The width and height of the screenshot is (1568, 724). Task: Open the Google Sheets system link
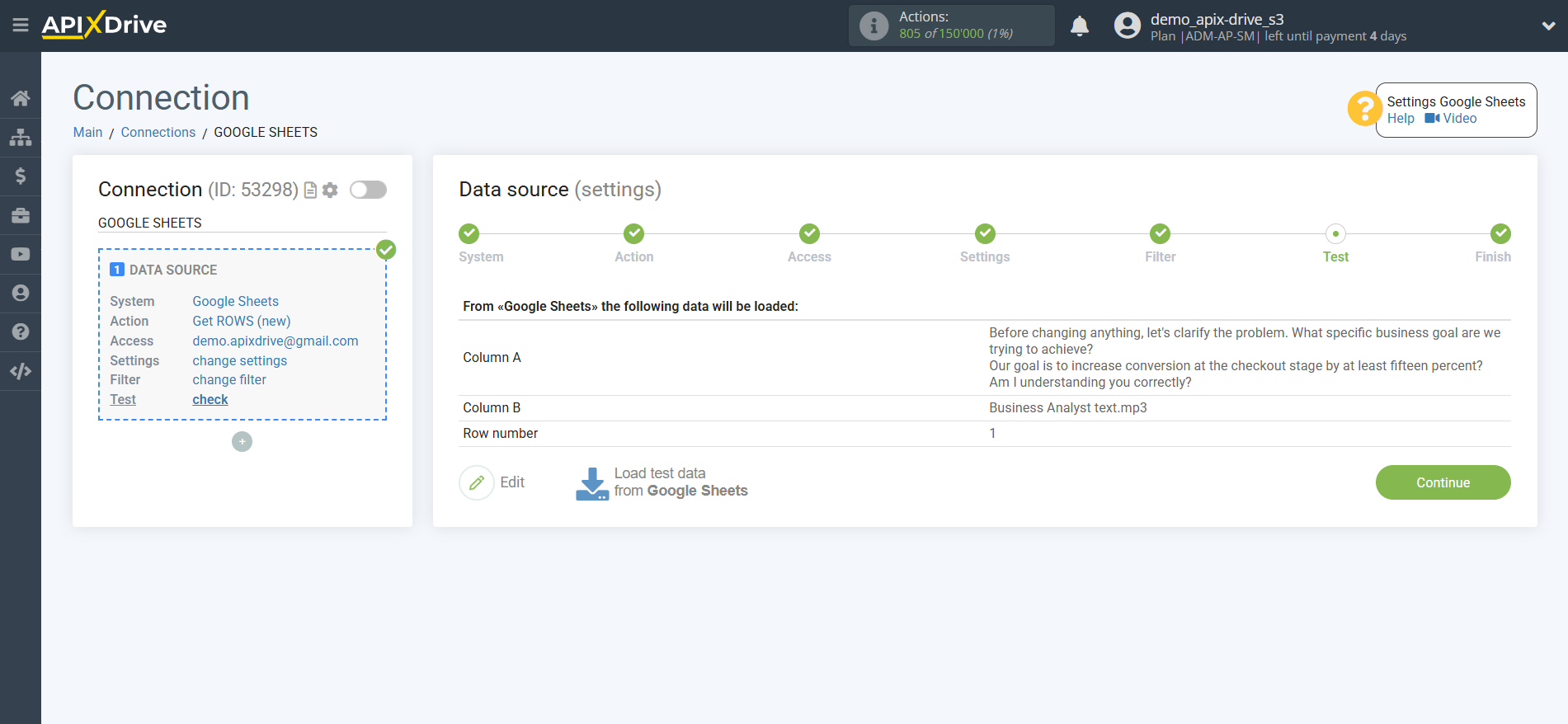pos(235,301)
